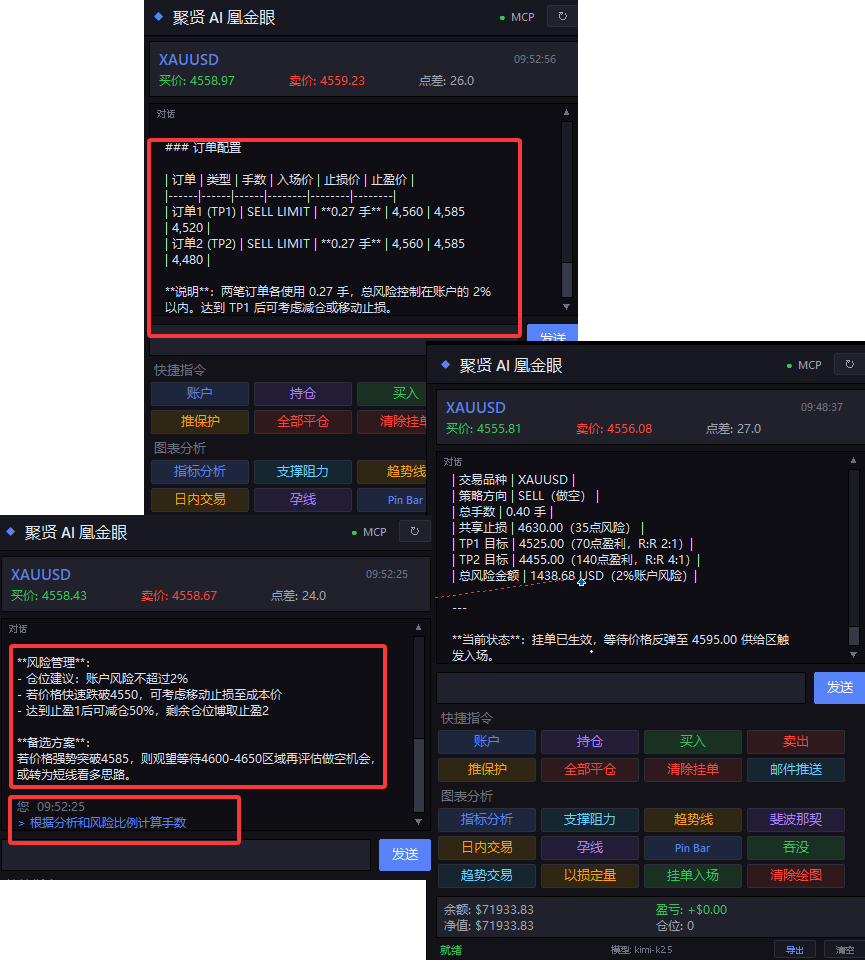Click the 导出 button in status bar
The height and width of the screenshot is (980, 865).
795,950
